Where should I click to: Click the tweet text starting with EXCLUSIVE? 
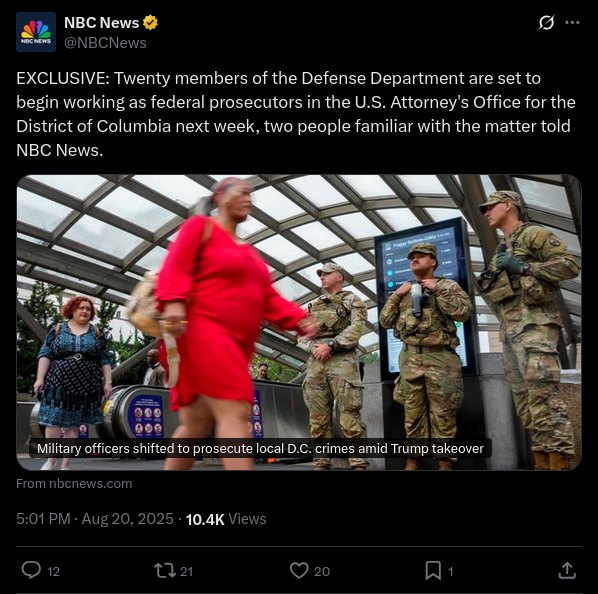(x=296, y=114)
